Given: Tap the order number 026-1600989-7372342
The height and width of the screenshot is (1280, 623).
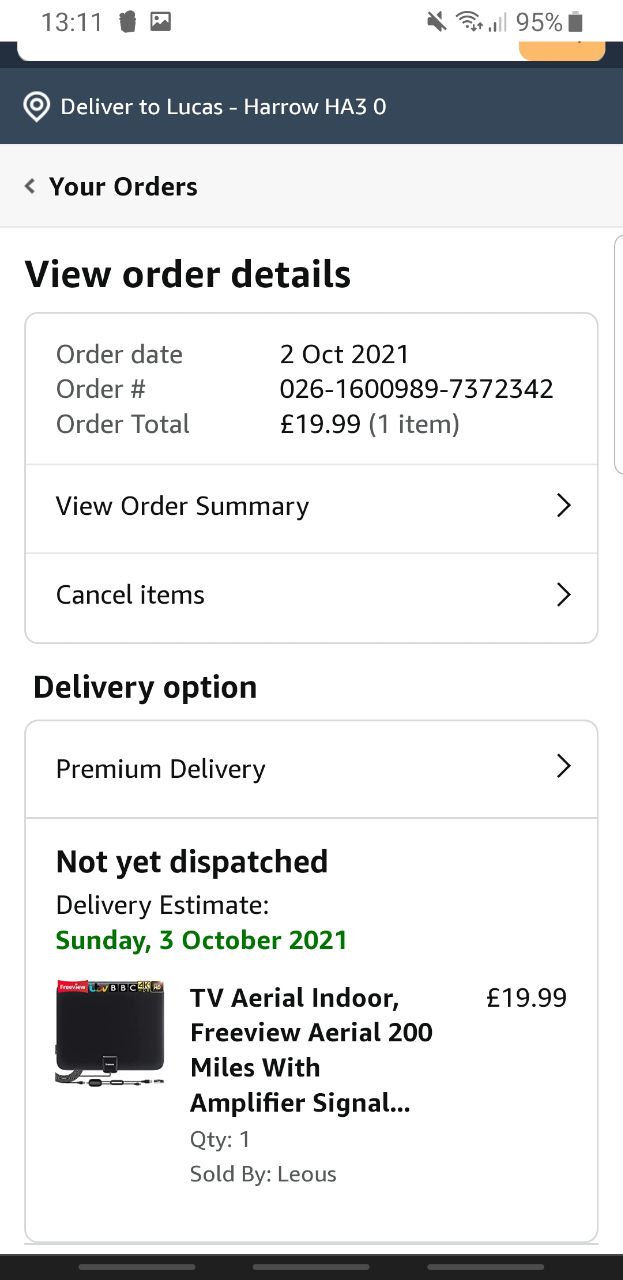Looking at the screenshot, I should [416, 389].
